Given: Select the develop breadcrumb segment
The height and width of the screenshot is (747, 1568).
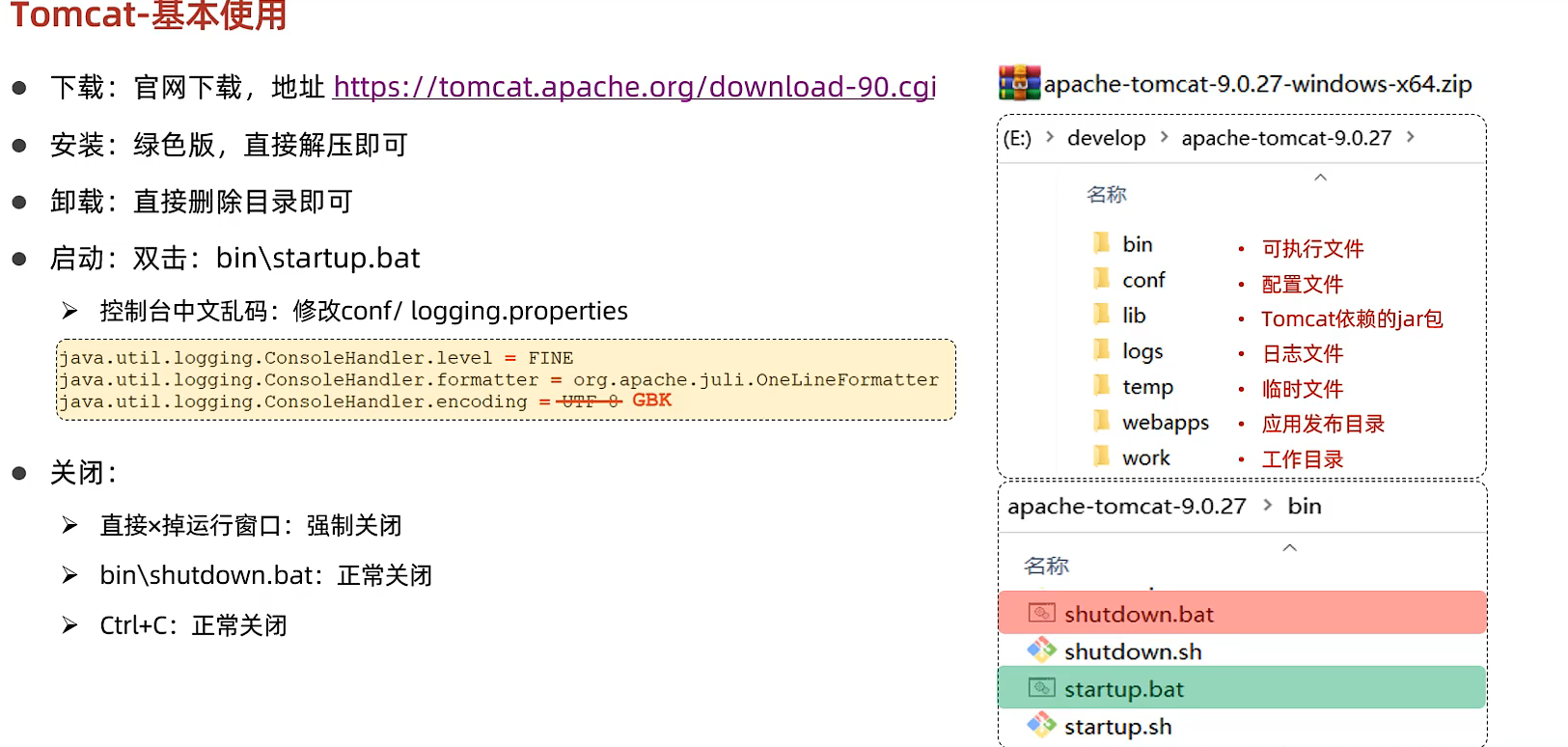Looking at the screenshot, I should [1107, 138].
